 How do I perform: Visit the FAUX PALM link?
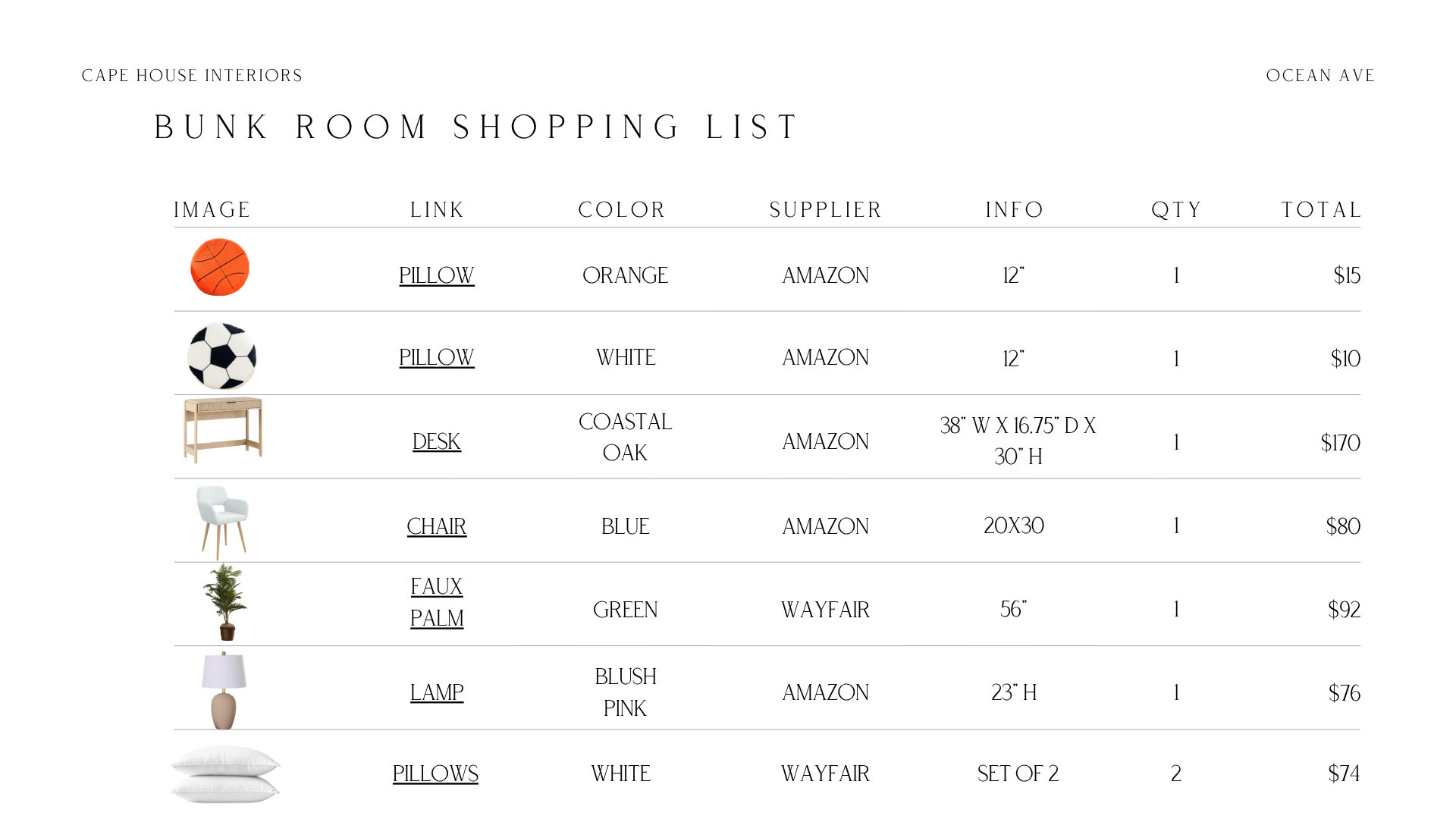(437, 602)
